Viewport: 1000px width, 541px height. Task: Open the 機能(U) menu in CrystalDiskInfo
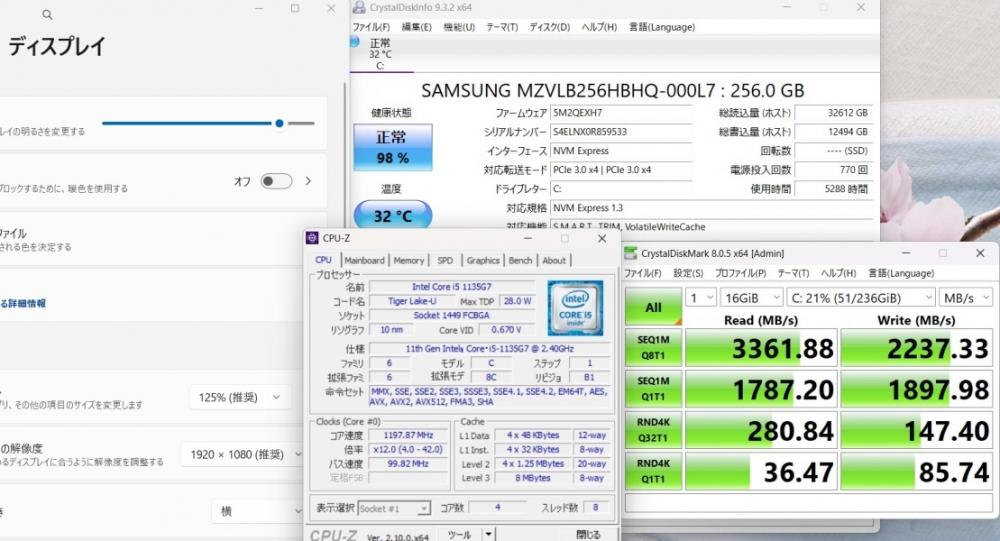[x=459, y=27]
